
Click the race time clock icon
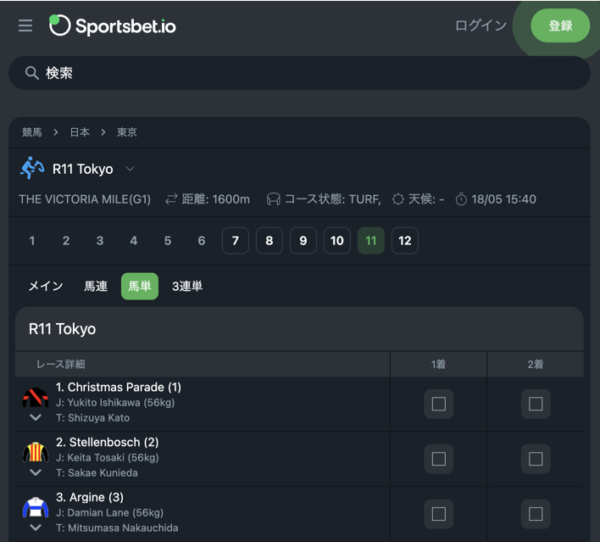tap(461, 199)
